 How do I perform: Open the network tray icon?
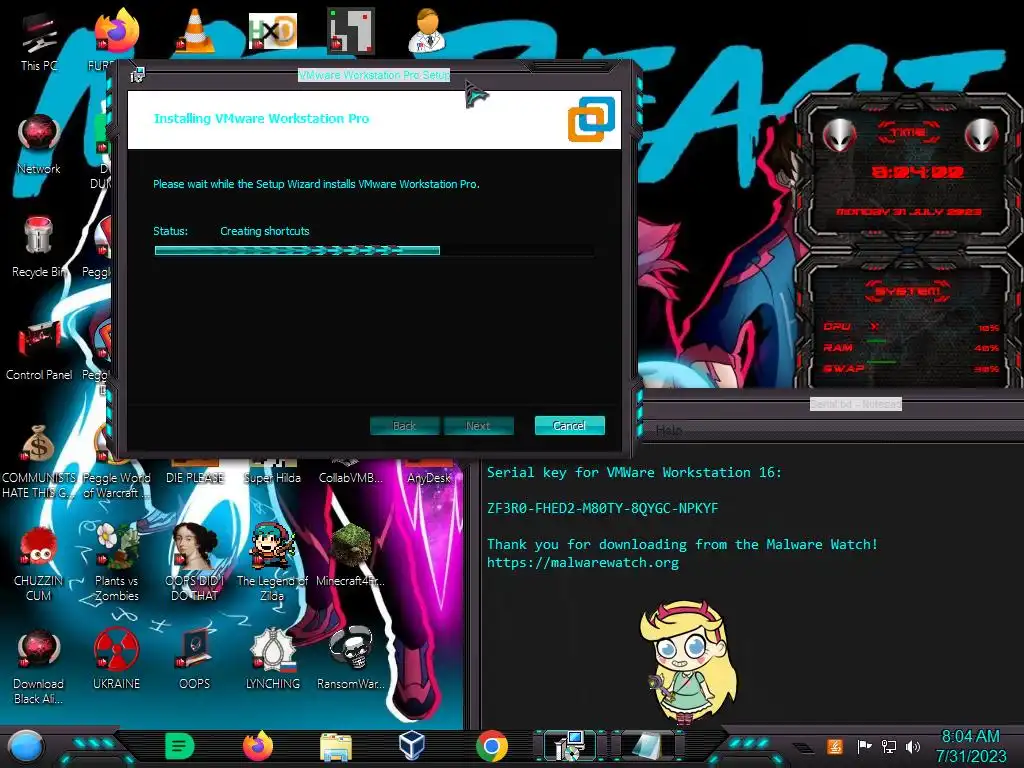click(888, 746)
